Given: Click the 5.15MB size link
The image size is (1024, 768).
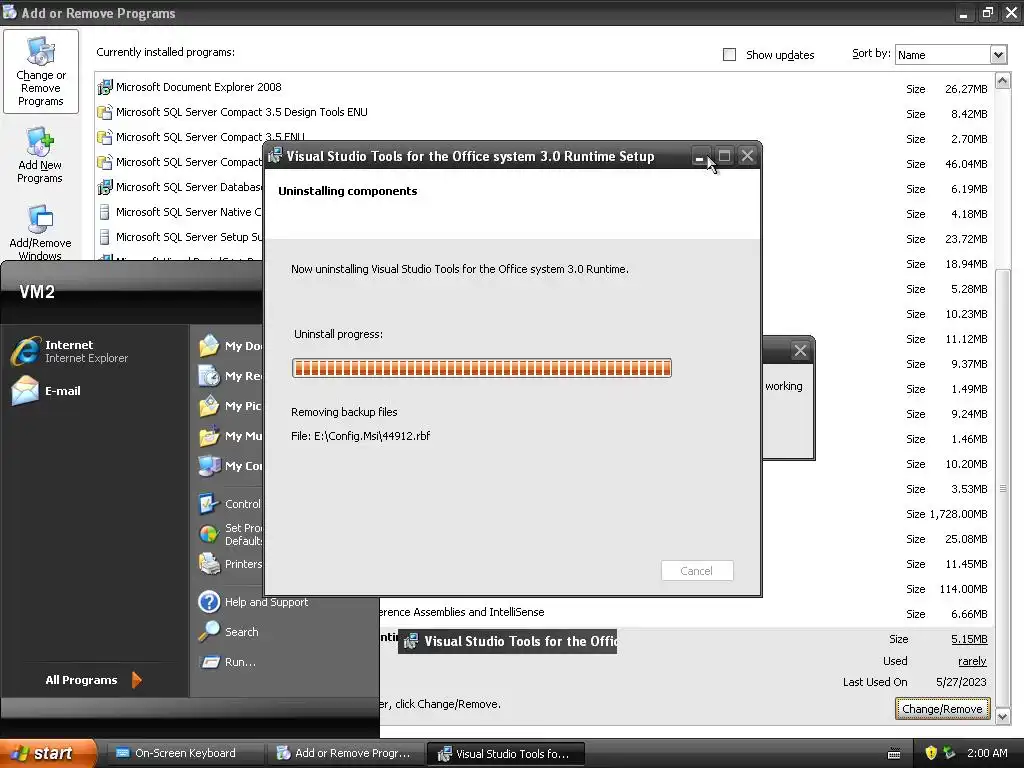Looking at the screenshot, I should pyautogui.click(x=969, y=639).
